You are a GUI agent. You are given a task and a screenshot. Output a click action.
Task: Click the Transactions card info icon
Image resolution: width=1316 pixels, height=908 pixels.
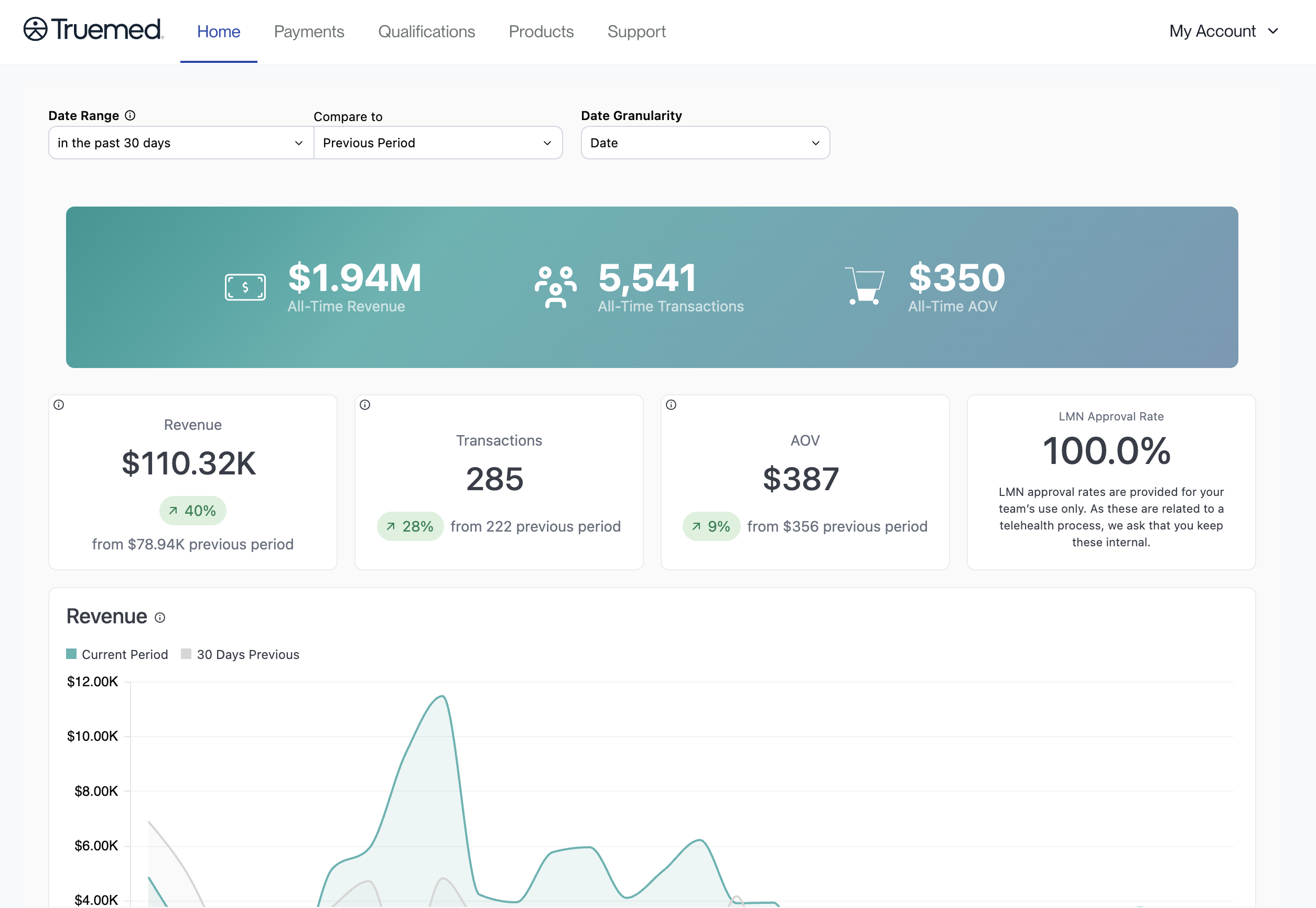[x=365, y=405]
